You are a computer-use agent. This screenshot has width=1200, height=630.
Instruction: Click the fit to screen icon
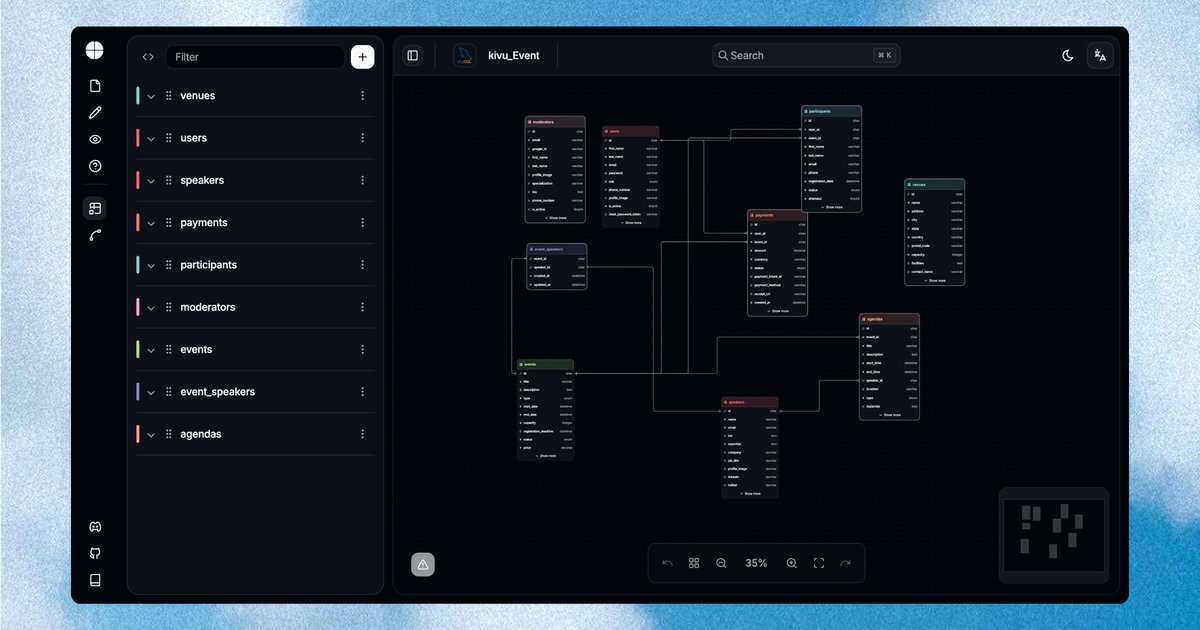(818, 564)
